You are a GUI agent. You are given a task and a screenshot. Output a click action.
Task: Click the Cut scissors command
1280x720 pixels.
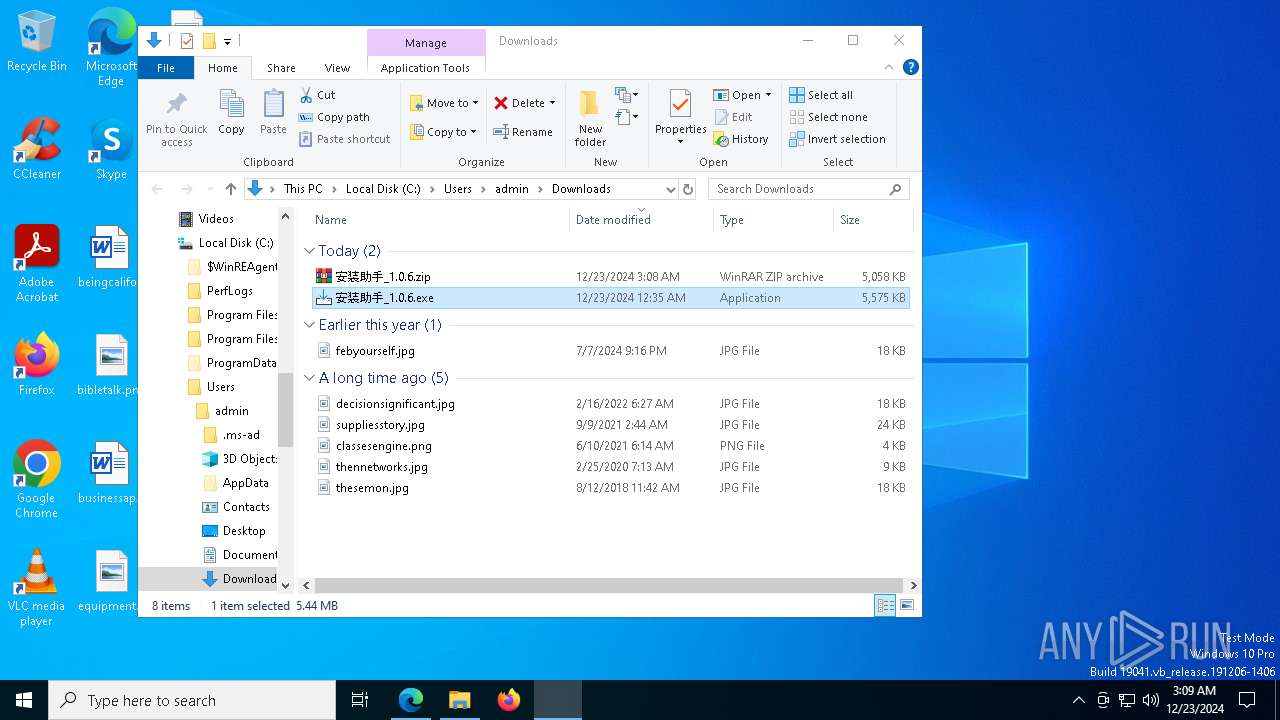318,95
